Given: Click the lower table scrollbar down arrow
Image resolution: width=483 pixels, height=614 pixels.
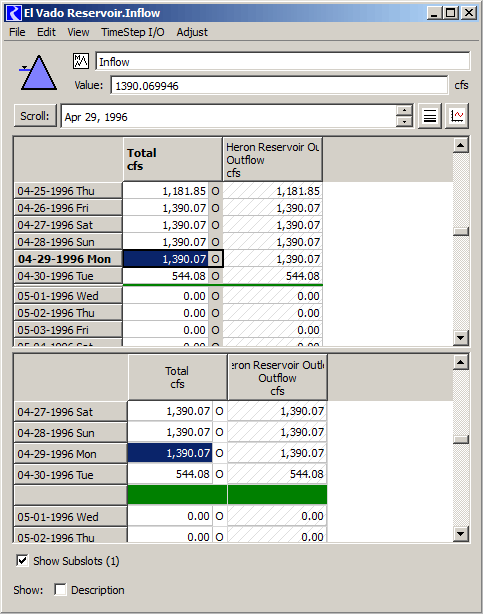Looking at the screenshot, I should [461, 534].
